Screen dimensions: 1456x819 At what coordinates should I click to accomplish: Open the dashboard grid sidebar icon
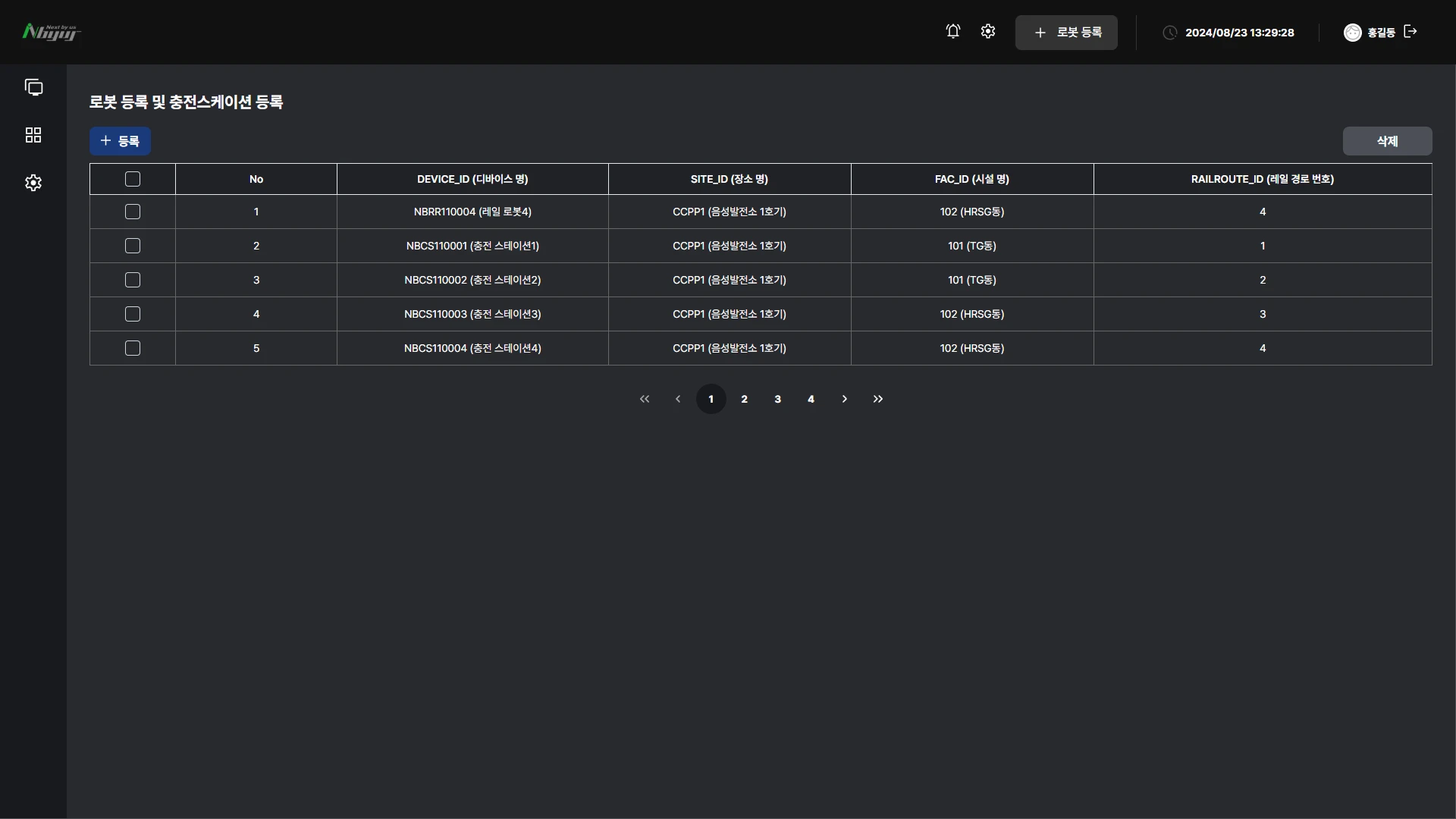(33, 135)
